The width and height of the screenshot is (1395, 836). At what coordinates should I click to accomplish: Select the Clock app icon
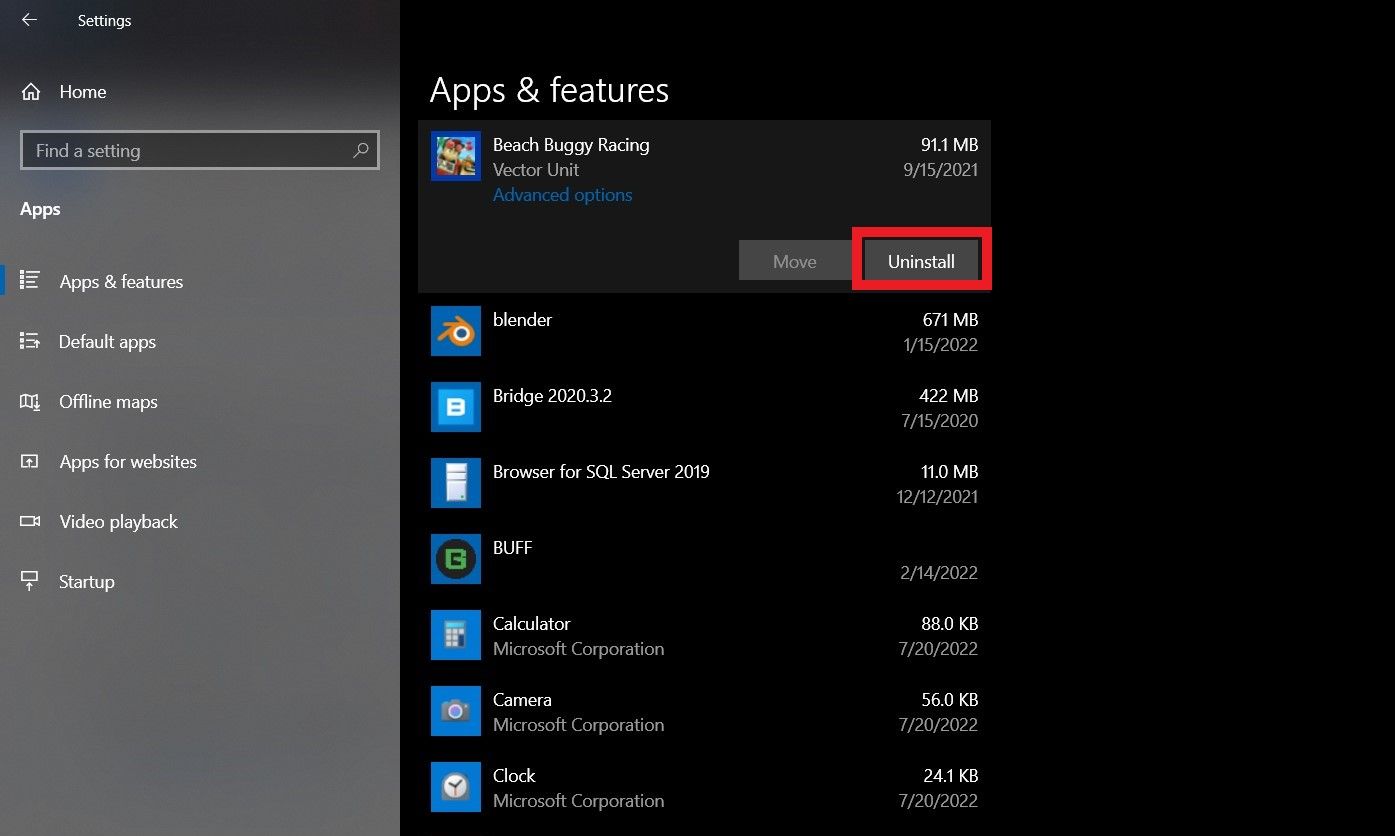(x=455, y=787)
